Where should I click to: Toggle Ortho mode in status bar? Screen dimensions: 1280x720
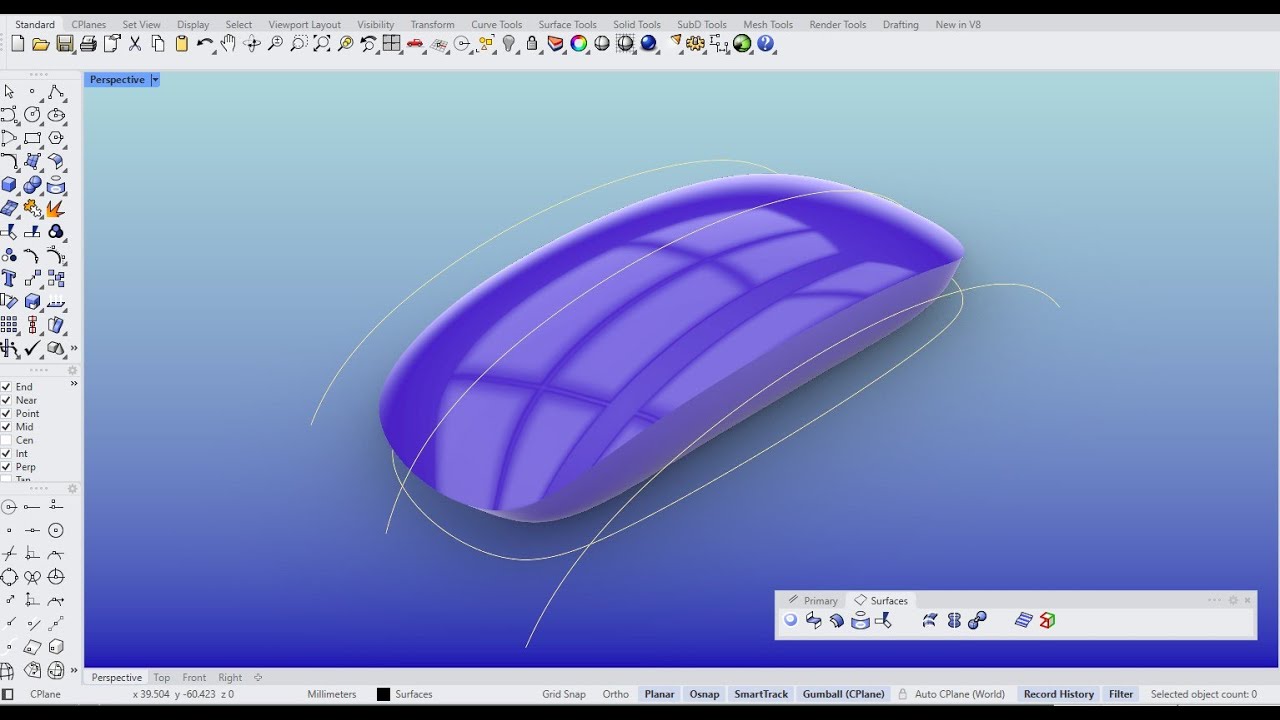(x=616, y=694)
